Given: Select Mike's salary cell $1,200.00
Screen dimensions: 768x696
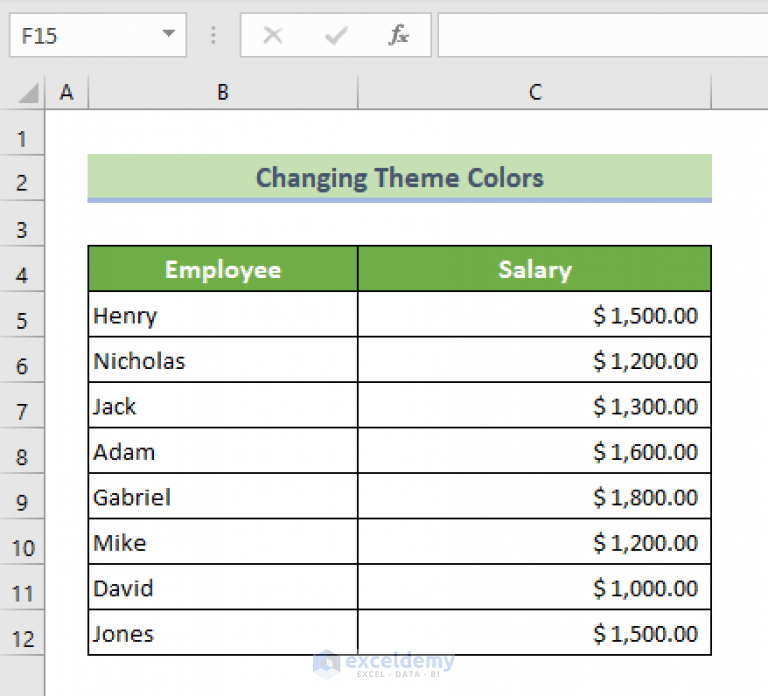Looking at the screenshot, I should click(x=534, y=542).
